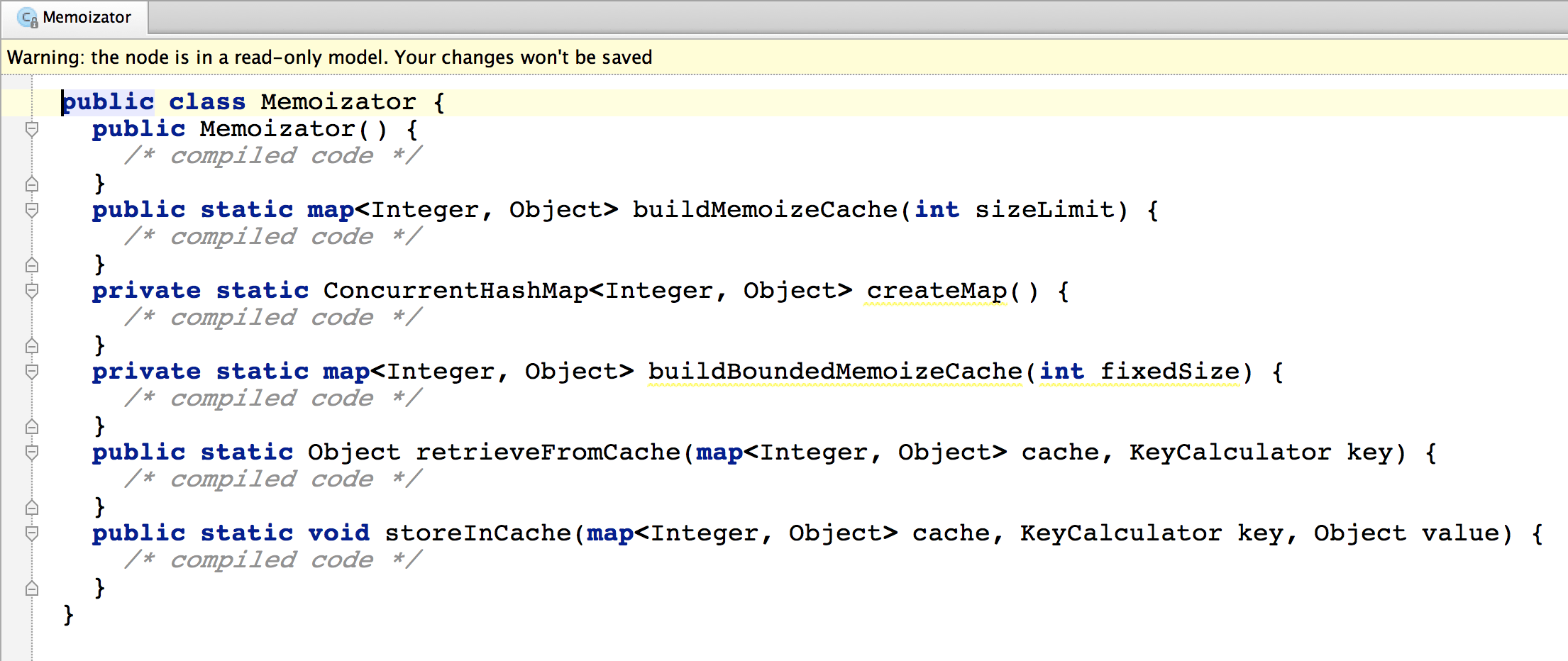This screenshot has width=1568, height=661.
Task: Click the sizeLimit parameter name
Action: coord(1043,210)
